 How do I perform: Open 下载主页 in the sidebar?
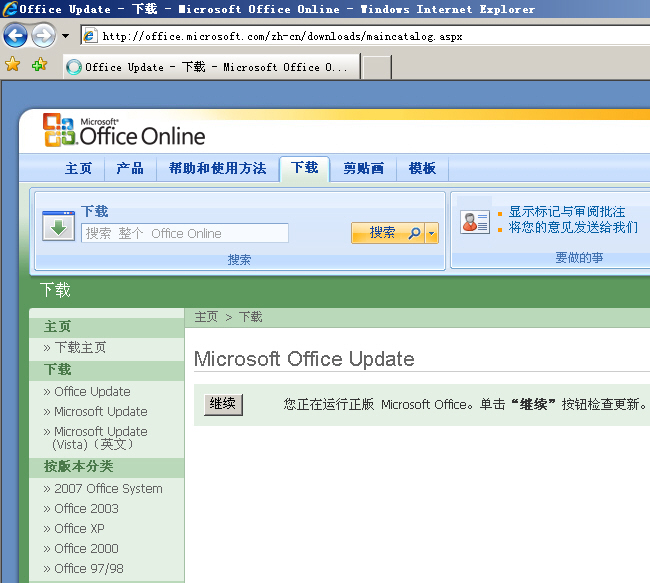click(80, 347)
